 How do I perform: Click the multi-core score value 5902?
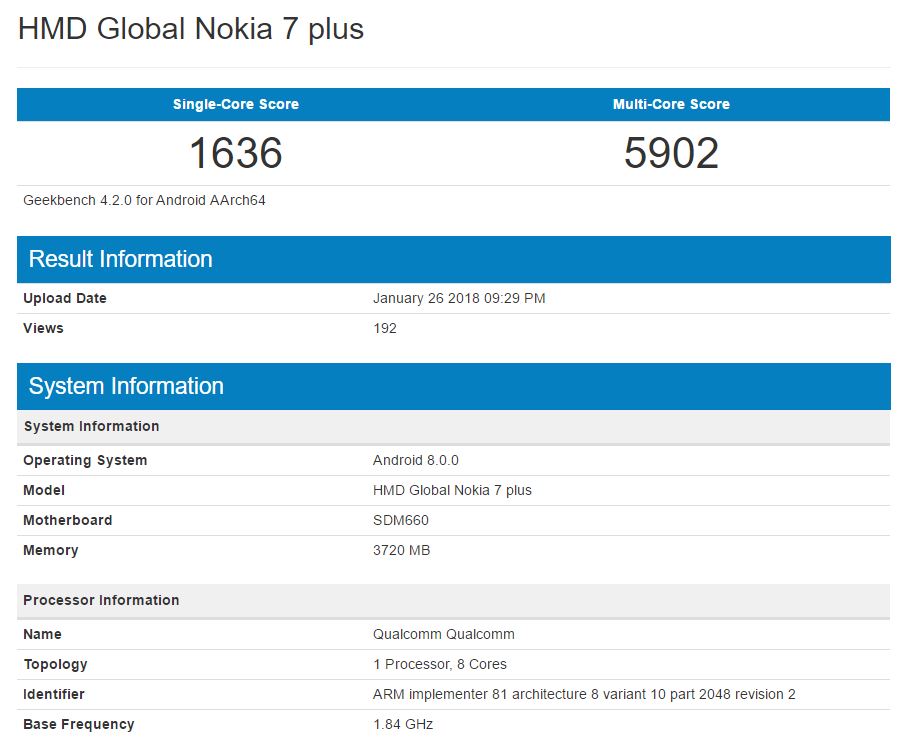(x=671, y=153)
